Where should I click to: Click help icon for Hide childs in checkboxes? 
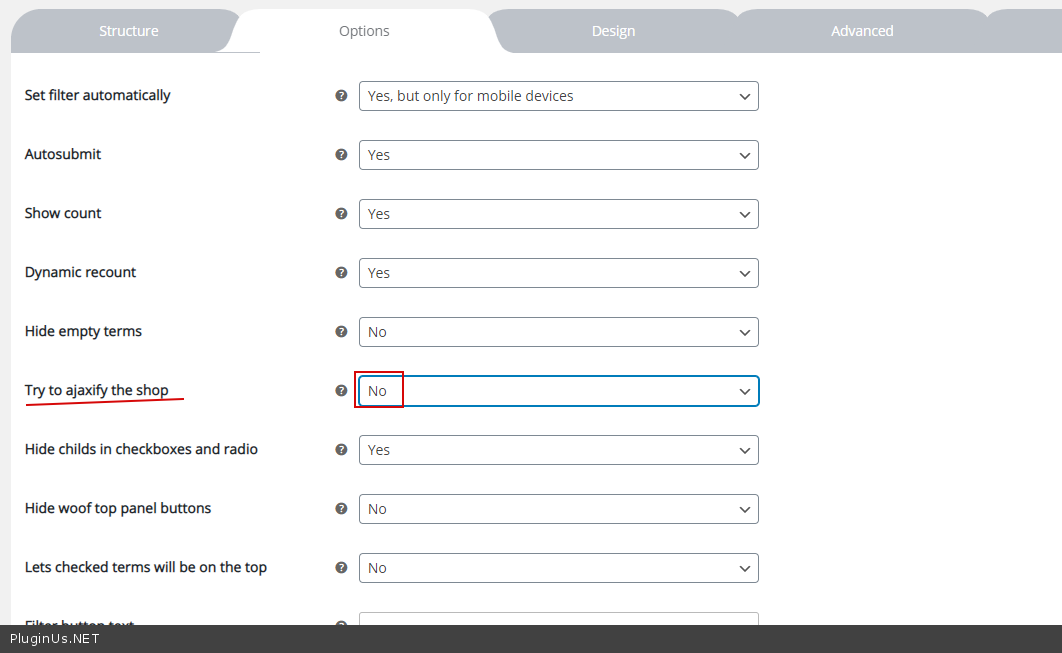tap(341, 450)
